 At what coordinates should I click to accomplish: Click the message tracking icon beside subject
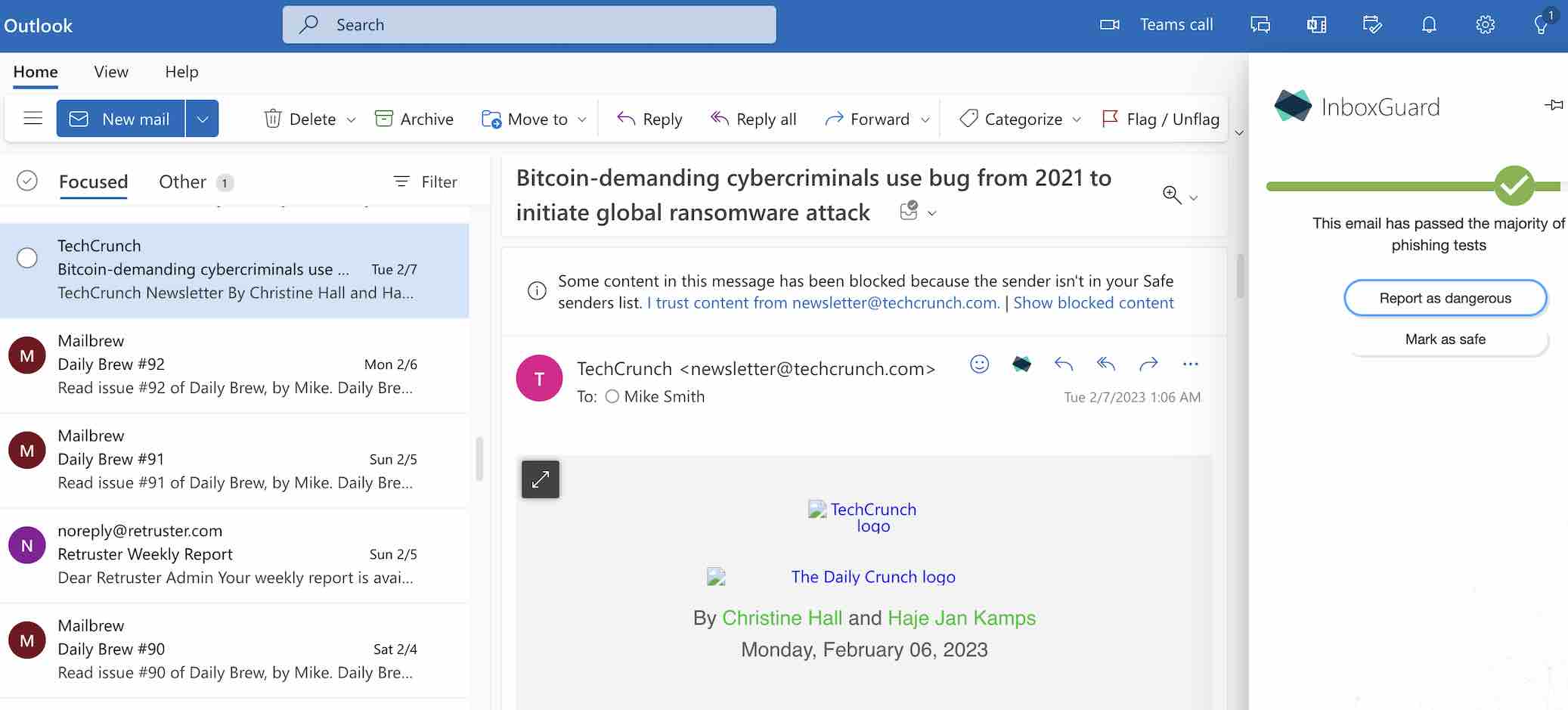(x=909, y=211)
